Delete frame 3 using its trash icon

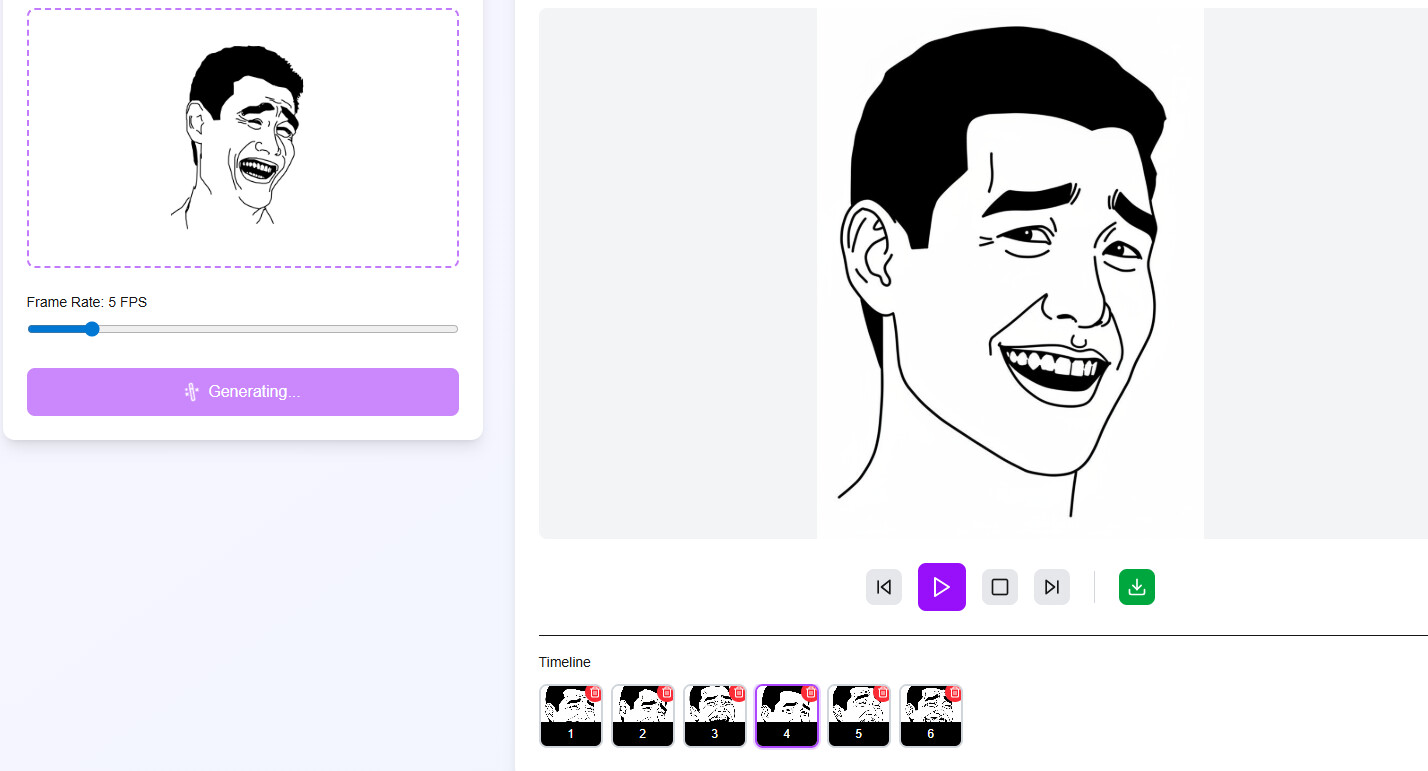click(739, 692)
